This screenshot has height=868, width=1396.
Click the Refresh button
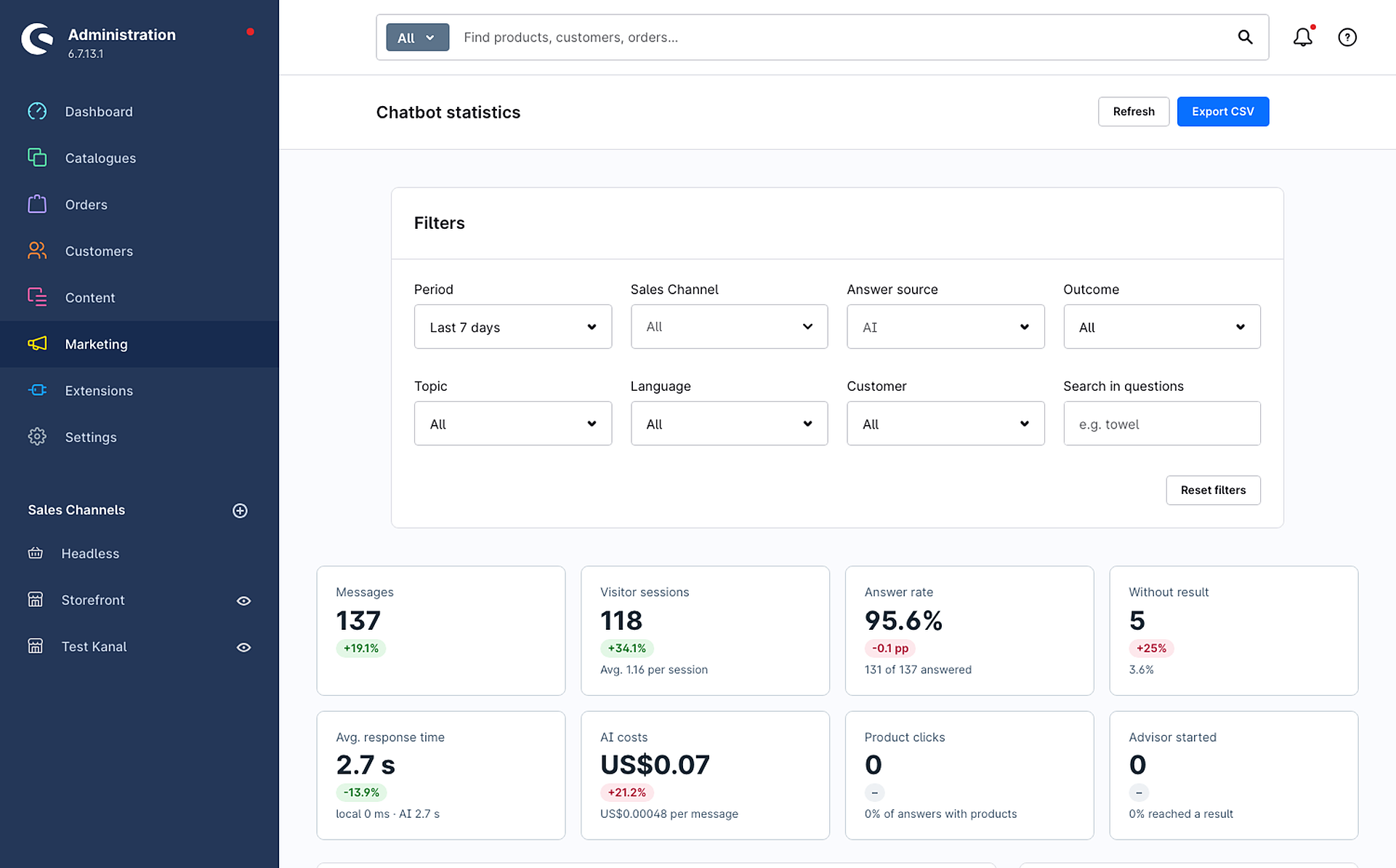coord(1133,111)
